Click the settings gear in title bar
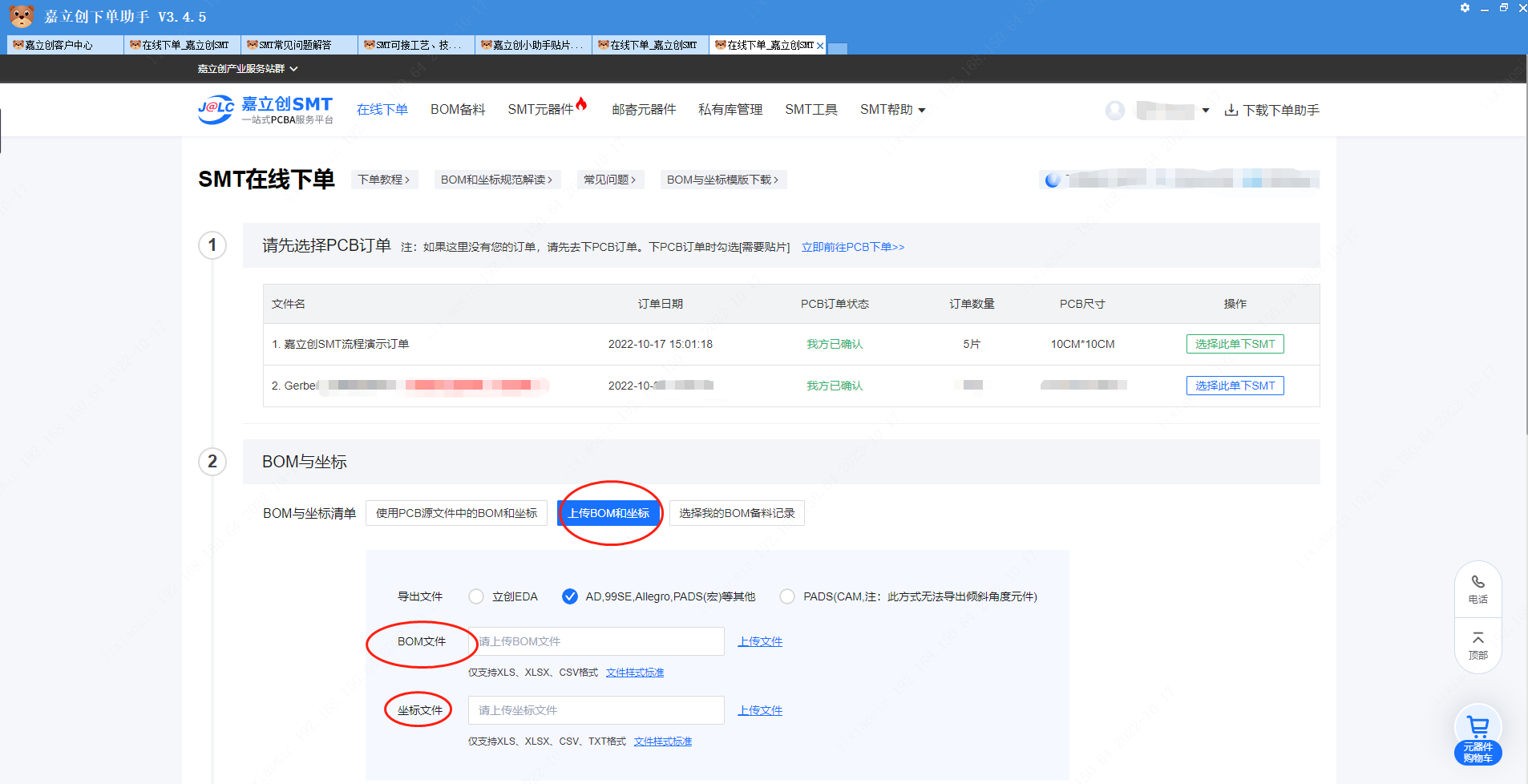Image resolution: width=1528 pixels, height=784 pixels. pos(1465,8)
